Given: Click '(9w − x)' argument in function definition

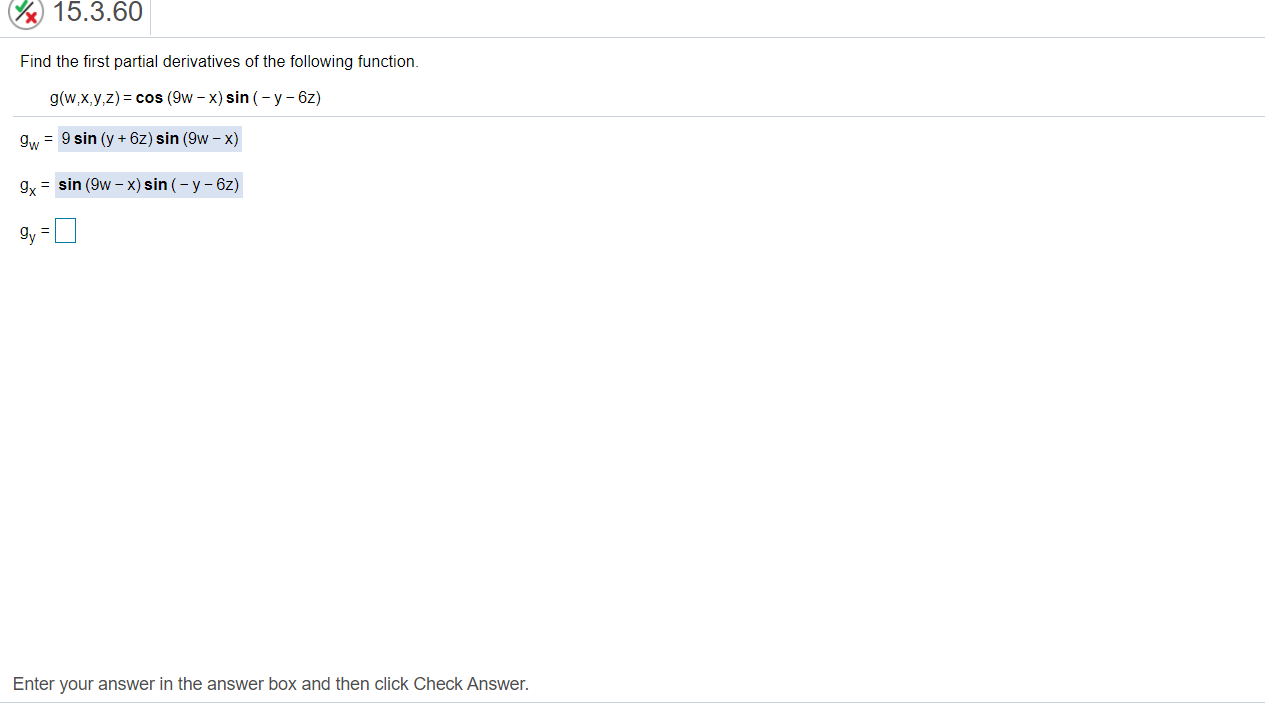Looking at the screenshot, I should 195,98.
